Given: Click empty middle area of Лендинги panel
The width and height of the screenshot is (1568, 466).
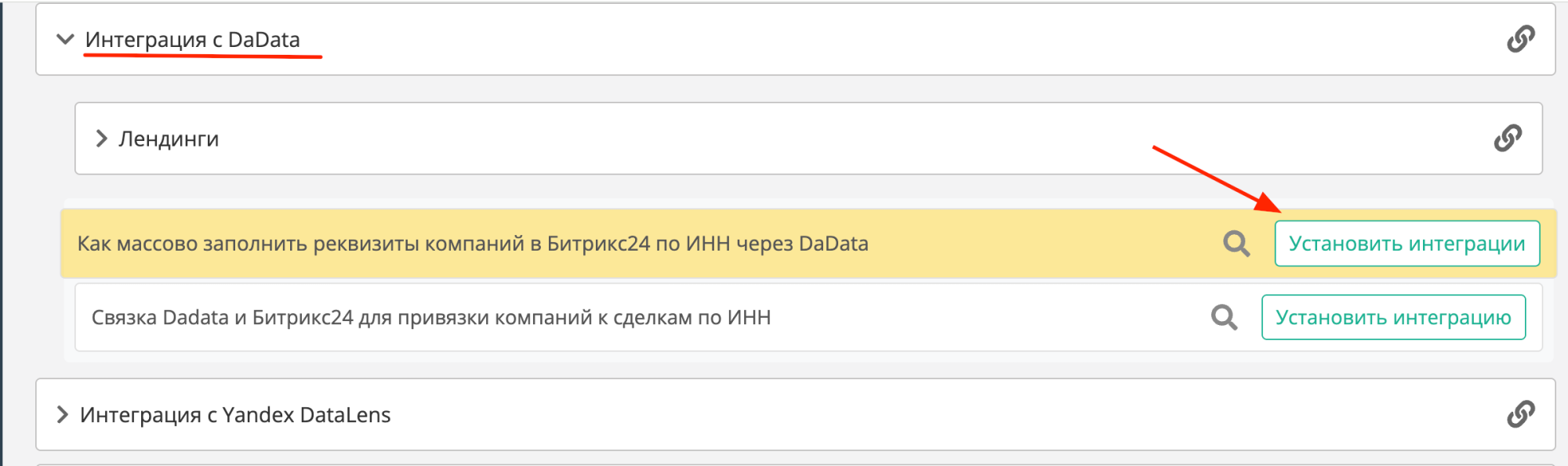Looking at the screenshot, I should (784, 139).
